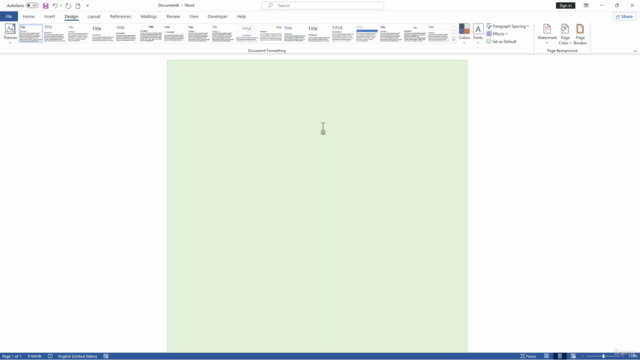This screenshot has width=640, height=360.
Task: Switch to Web Layout view
Action: pyautogui.click(x=573, y=356)
